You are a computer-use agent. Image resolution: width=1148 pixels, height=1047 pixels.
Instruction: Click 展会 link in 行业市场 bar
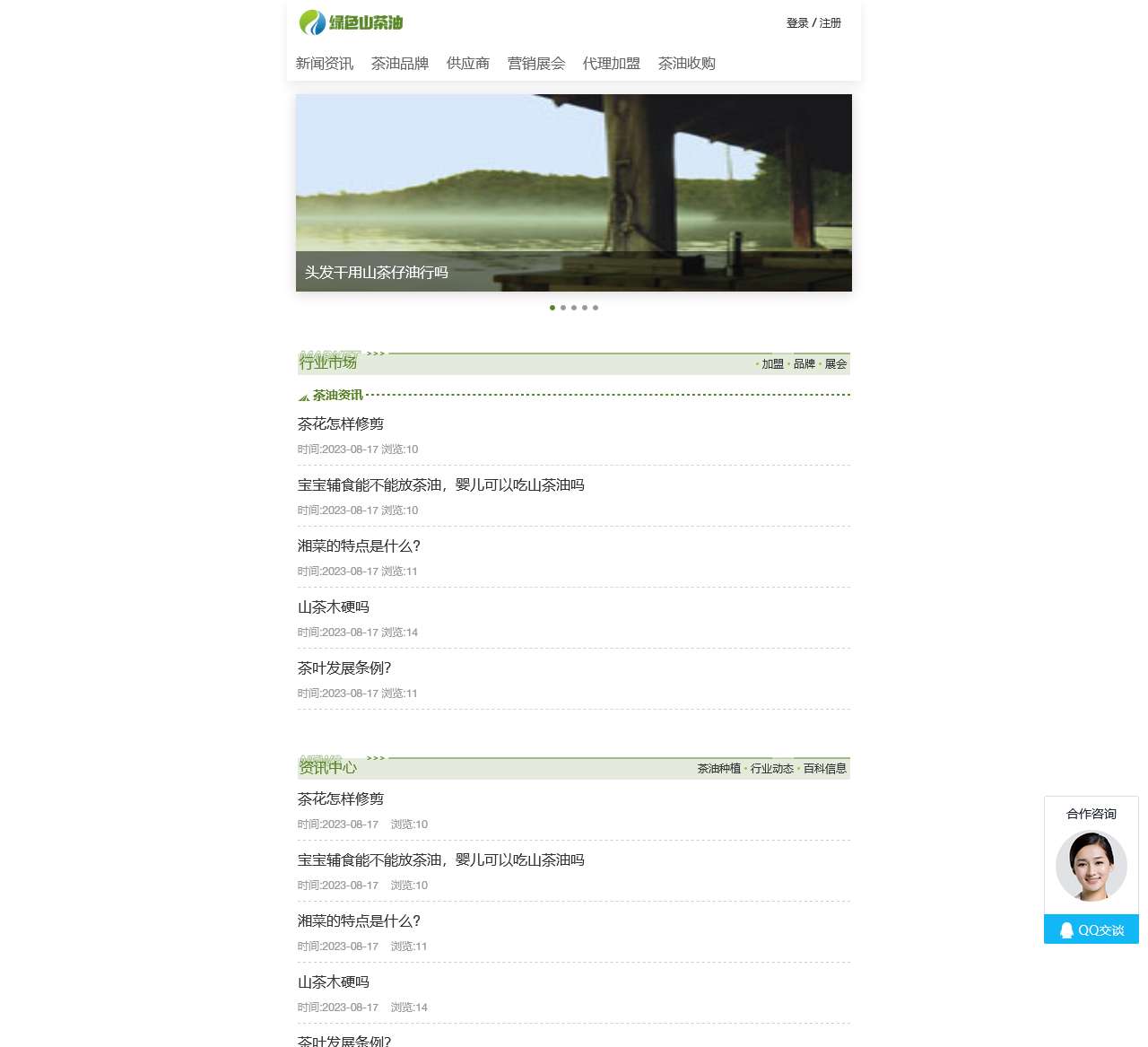[x=836, y=364]
